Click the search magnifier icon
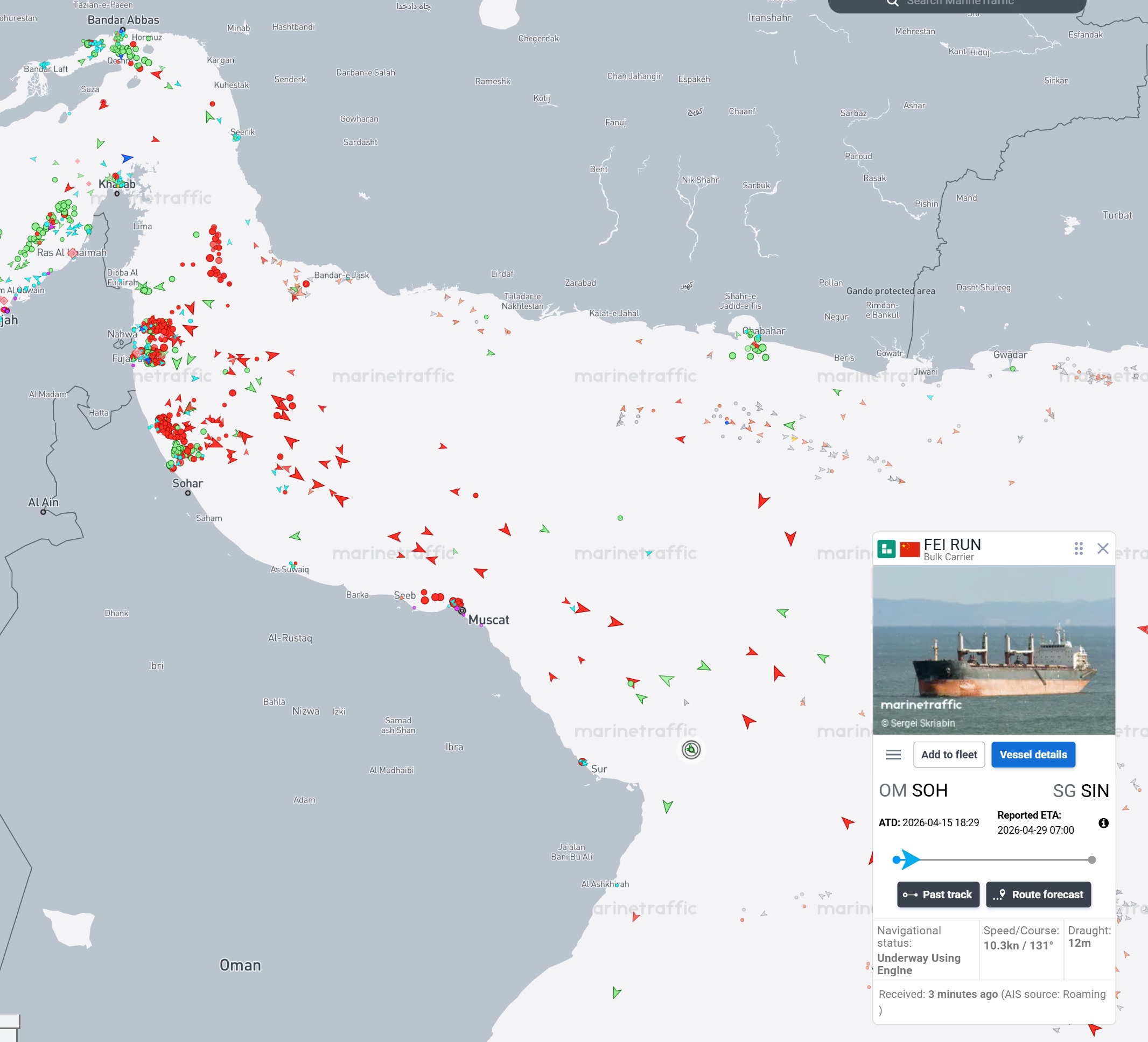1148x1042 pixels. click(892, 3)
